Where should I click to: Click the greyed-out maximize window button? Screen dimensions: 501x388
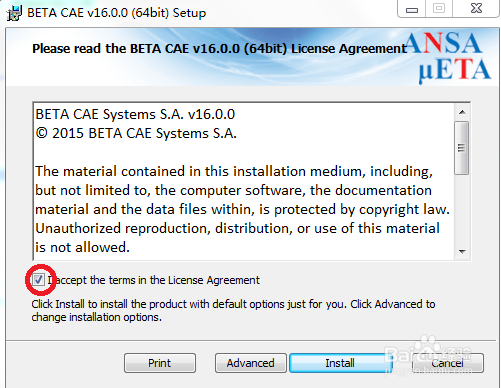439,9
